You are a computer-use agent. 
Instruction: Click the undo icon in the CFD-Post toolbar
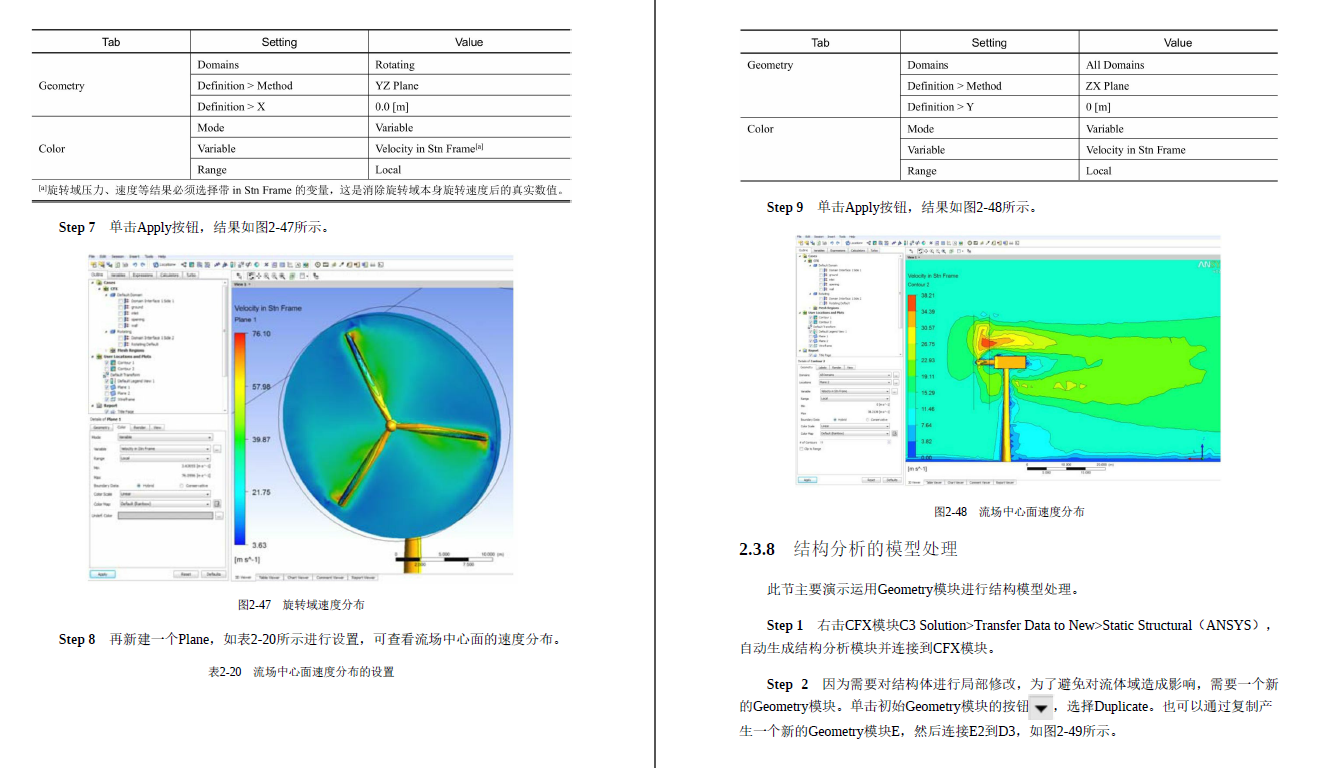click(x=134, y=265)
